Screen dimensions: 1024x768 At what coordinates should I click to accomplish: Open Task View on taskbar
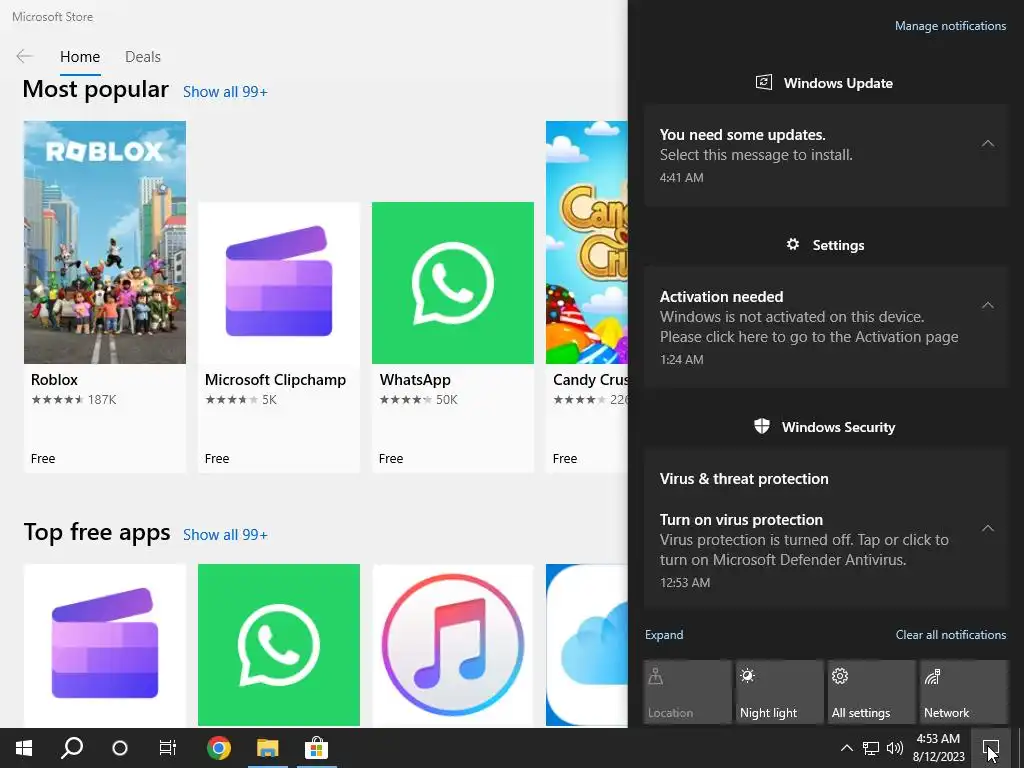tap(168, 748)
